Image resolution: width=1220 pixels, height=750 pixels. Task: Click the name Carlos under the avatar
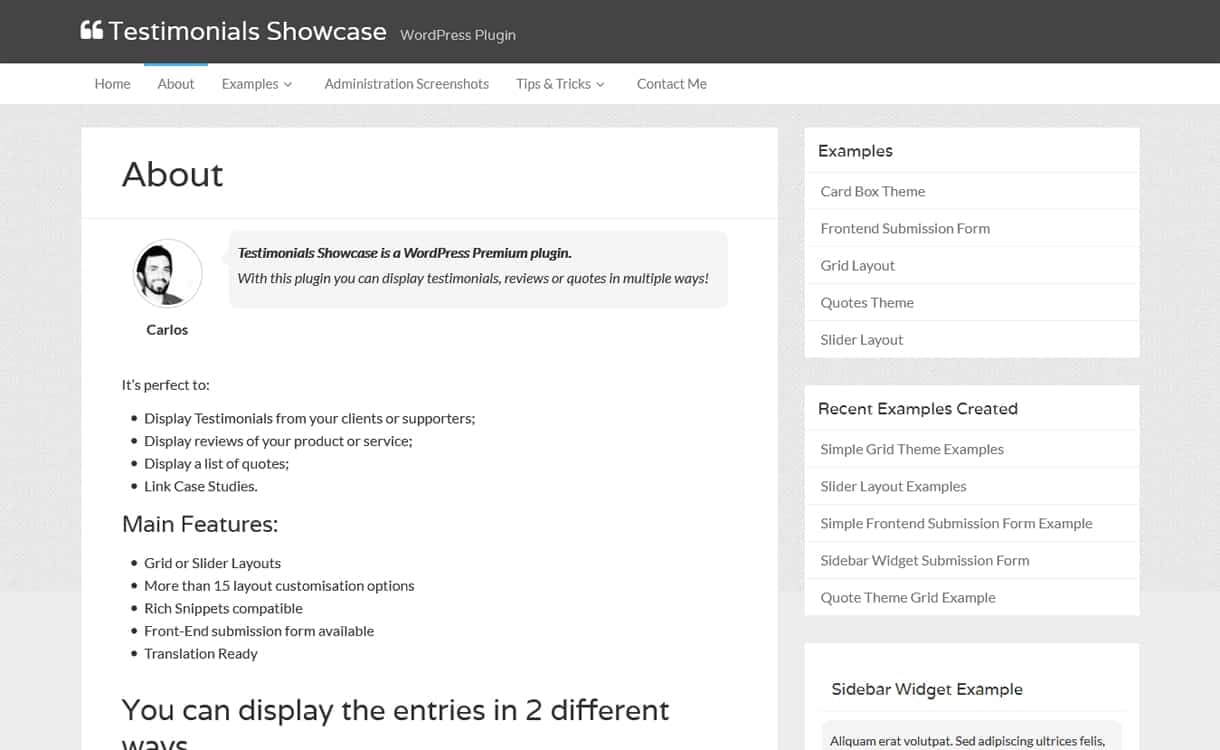[x=167, y=329]
